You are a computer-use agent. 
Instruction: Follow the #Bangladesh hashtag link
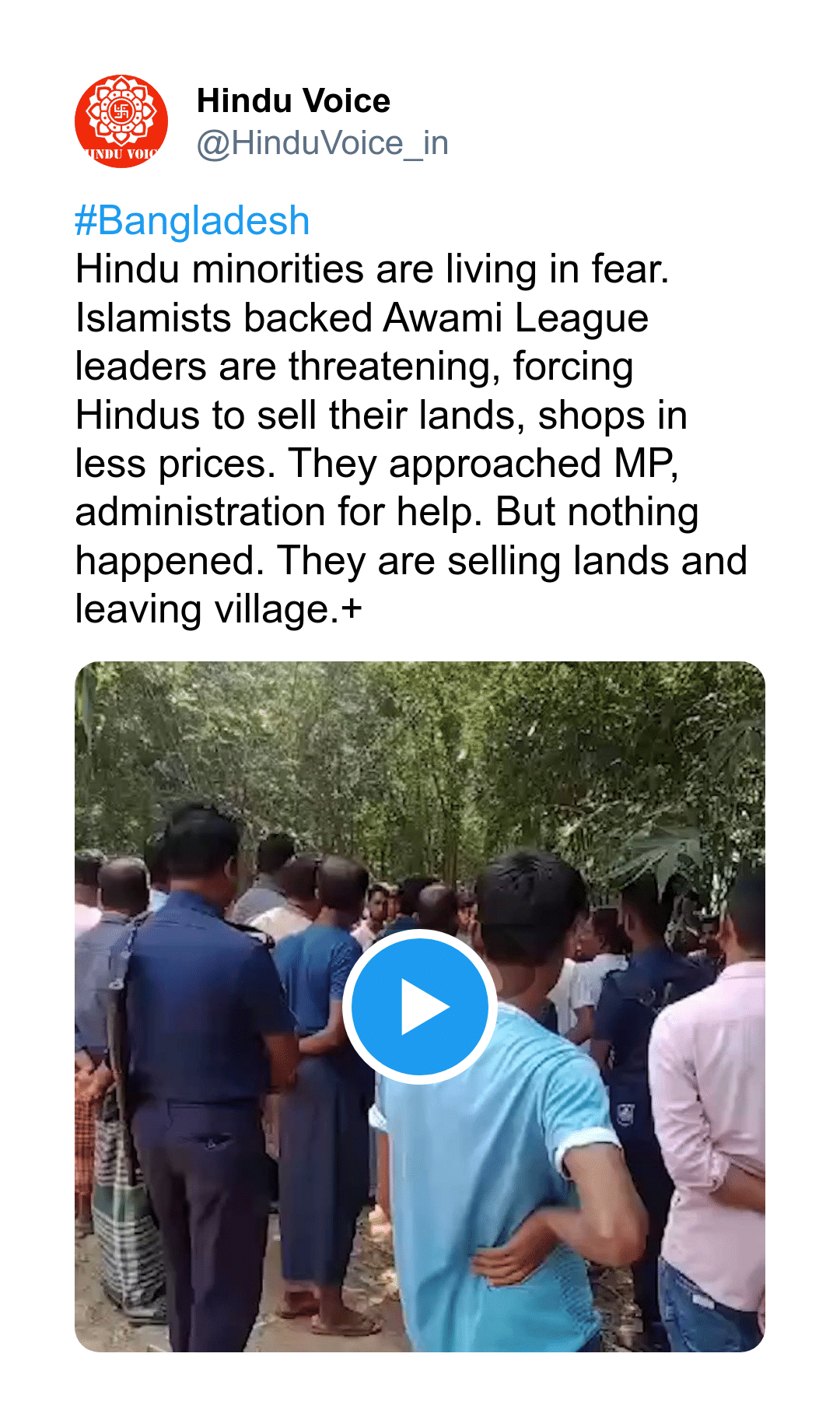click(x=192, y=220)
